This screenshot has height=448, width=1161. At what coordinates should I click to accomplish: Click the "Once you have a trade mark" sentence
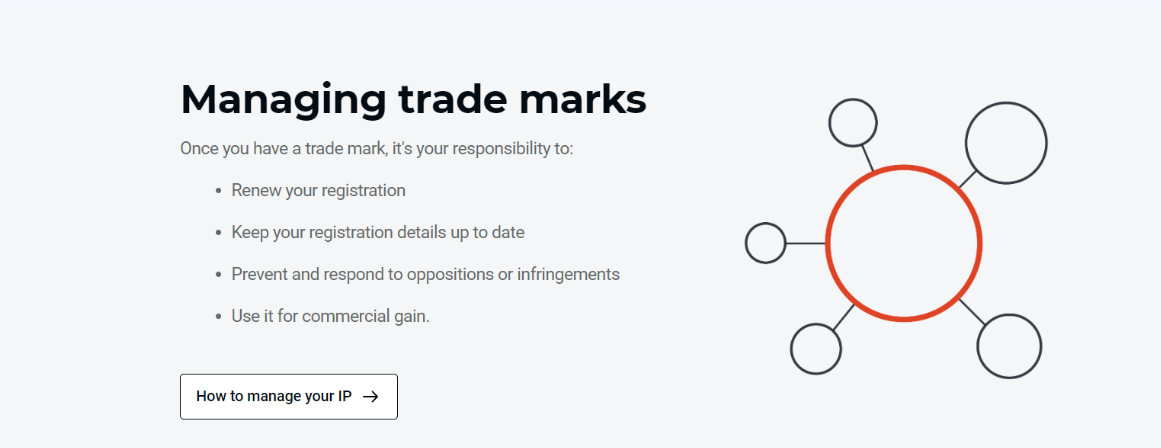pos(376,148)
